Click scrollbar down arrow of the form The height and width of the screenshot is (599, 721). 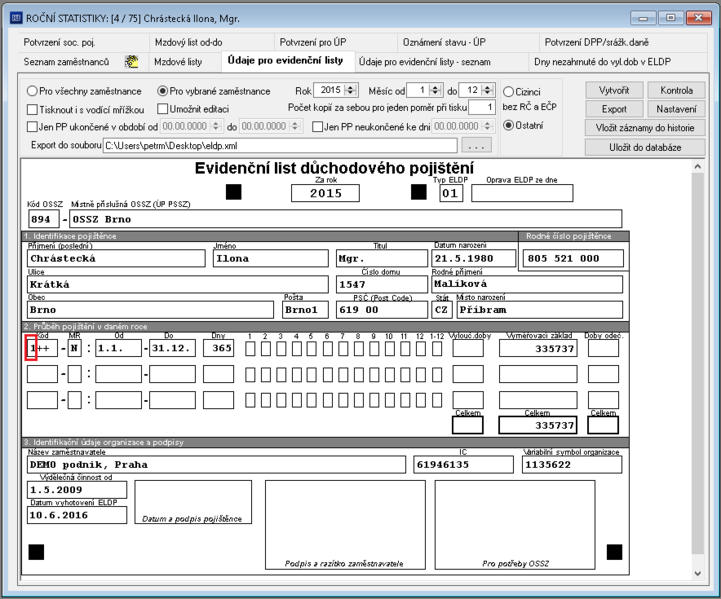pos(698,573)
